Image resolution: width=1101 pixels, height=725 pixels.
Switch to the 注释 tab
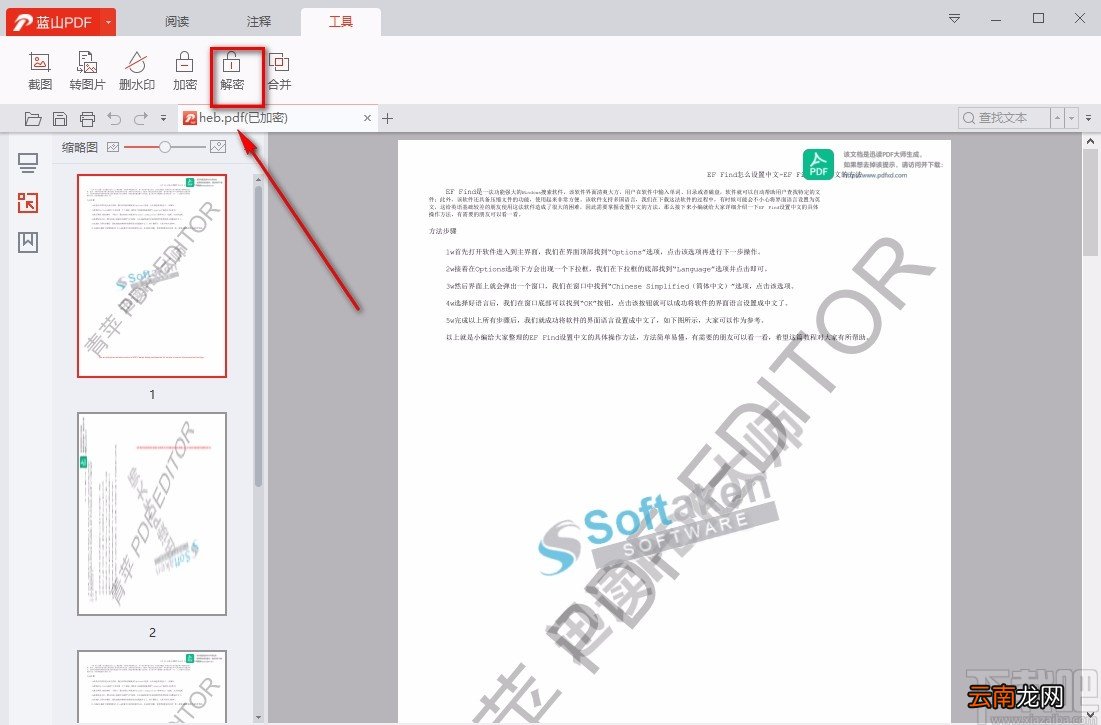[258, 22]
